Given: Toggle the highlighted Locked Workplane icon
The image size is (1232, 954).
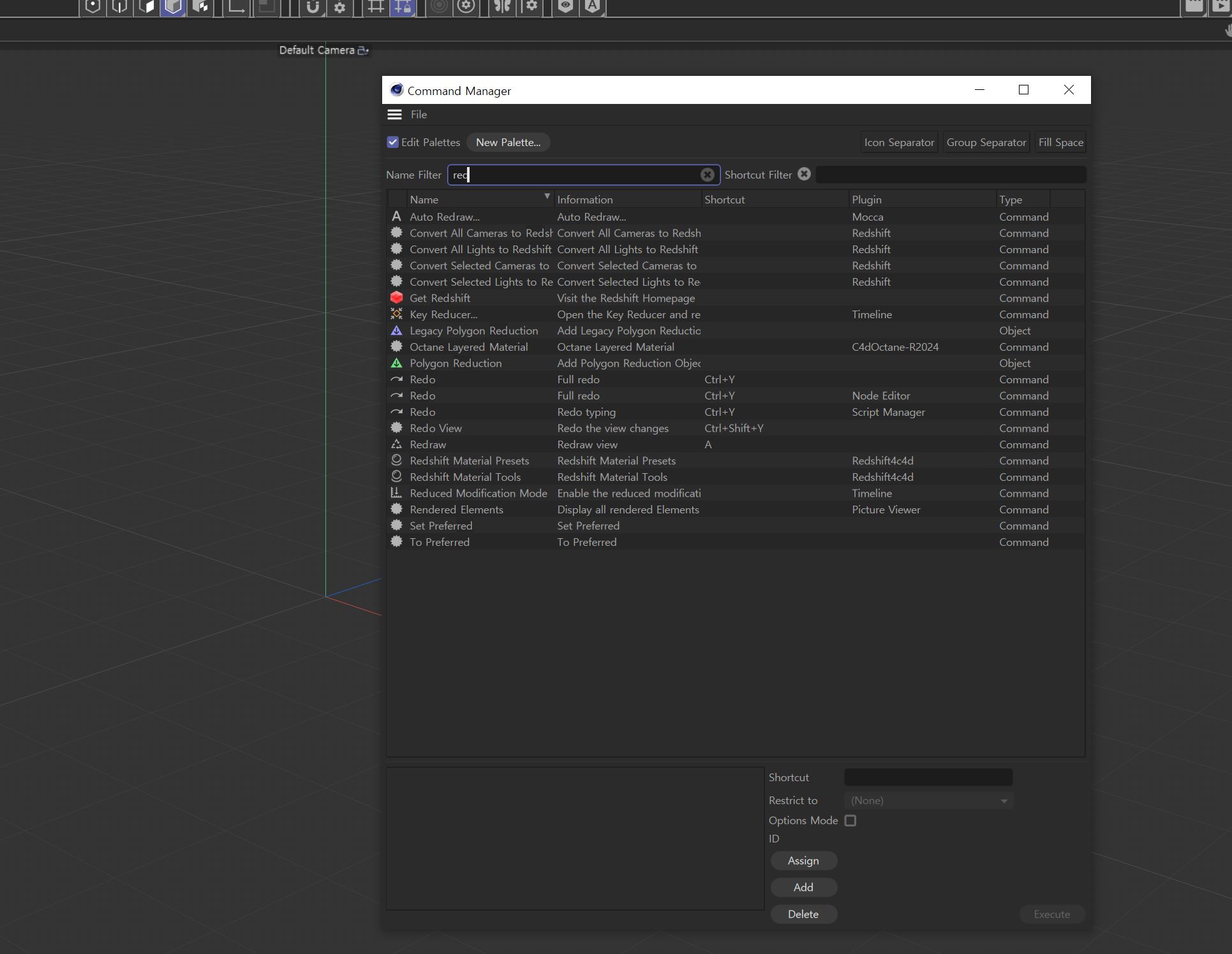Looking at the screenshot, I should pos(403,7).
